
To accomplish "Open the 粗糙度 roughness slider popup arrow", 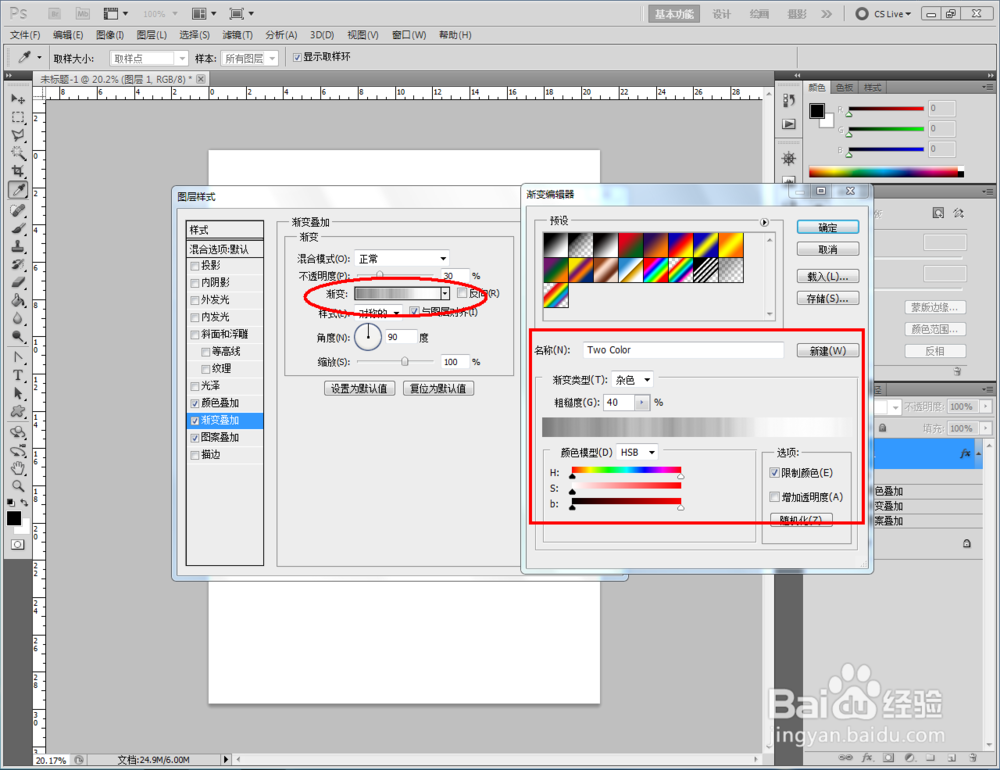I will tap(642, 403).
